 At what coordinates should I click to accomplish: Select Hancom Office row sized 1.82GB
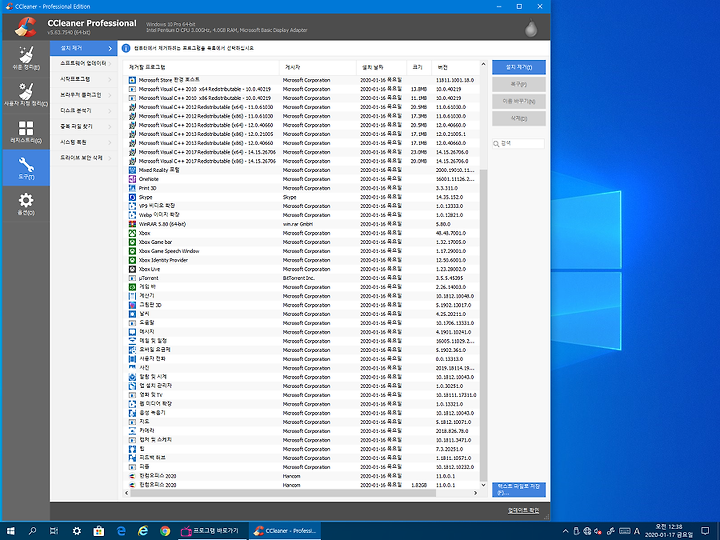301,485
